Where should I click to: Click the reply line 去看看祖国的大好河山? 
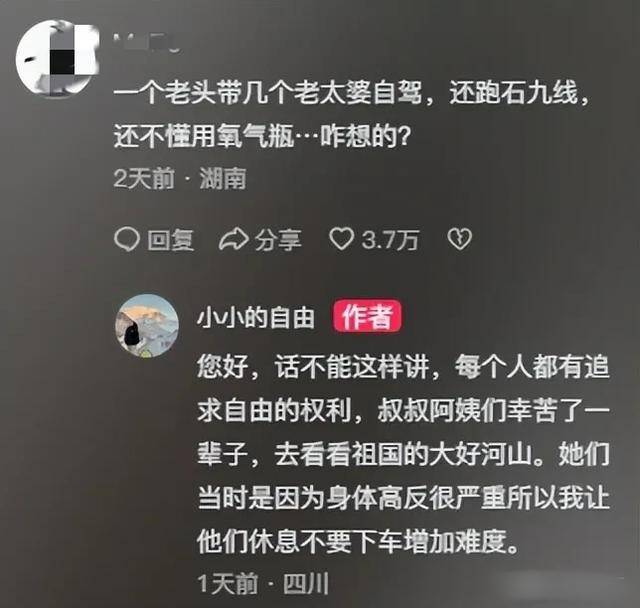[x=403, y=454]
